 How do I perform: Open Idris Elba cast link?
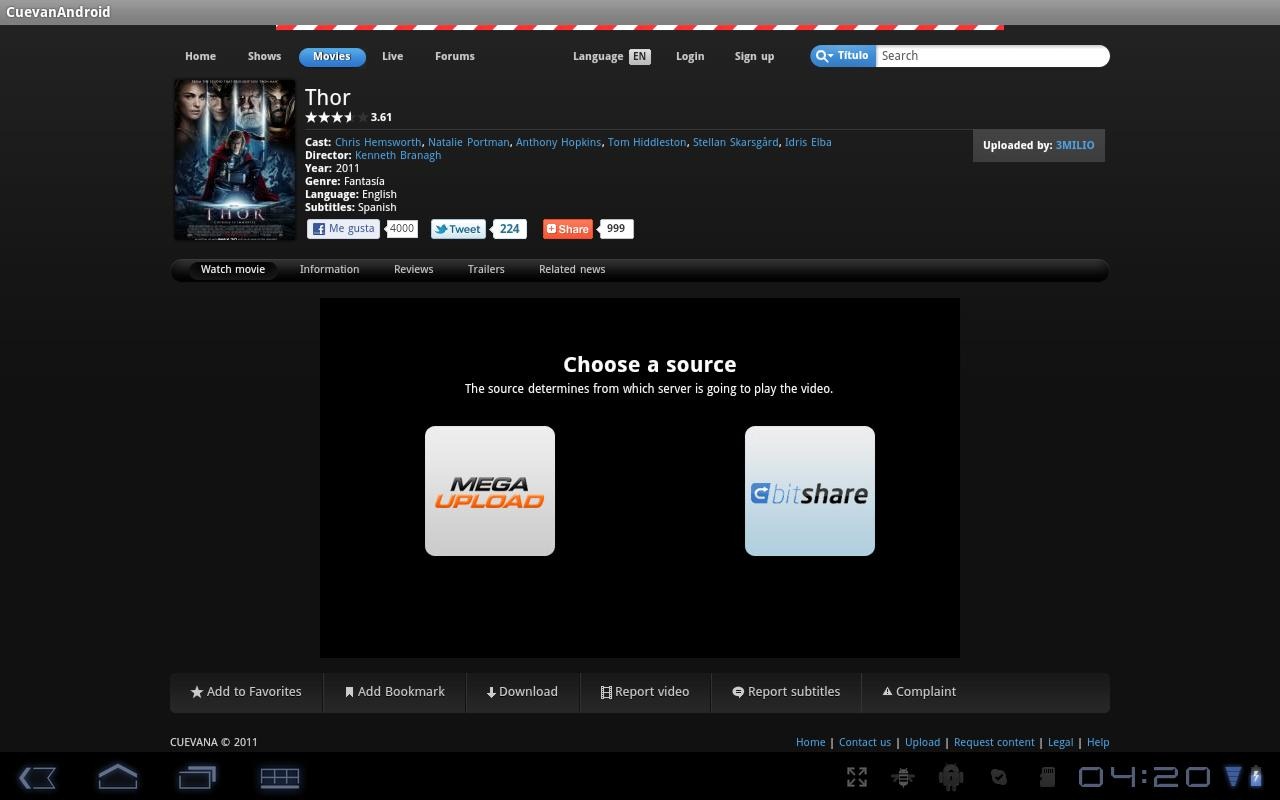tap(808, 142)
